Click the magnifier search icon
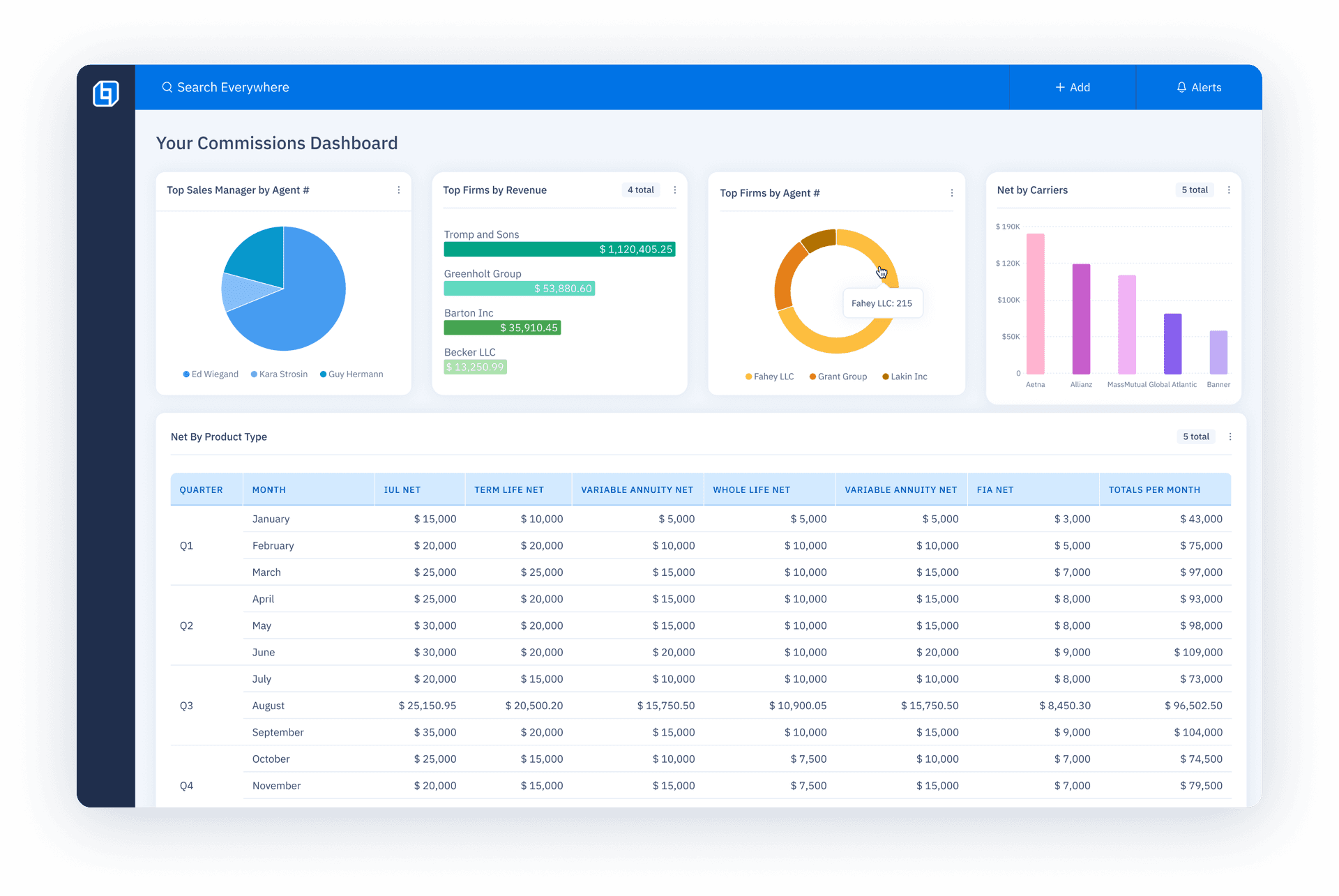 point(167,87)
